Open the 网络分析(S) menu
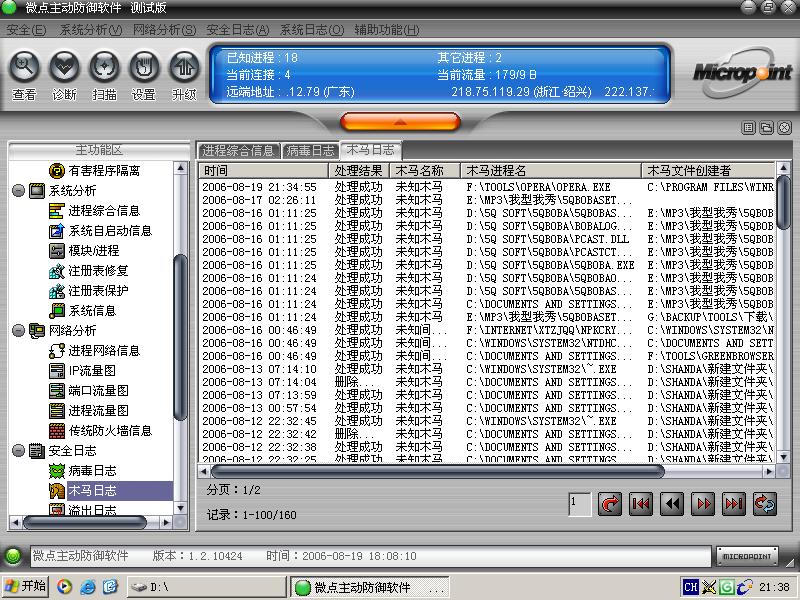 coord(164,30)
